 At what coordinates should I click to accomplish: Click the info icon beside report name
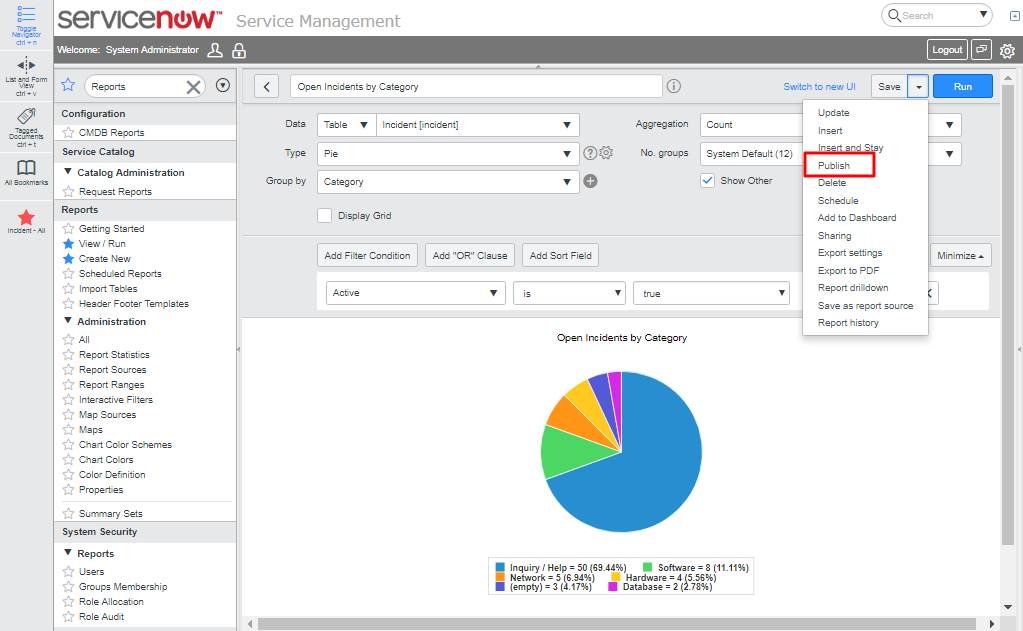[x=674, y=87]
